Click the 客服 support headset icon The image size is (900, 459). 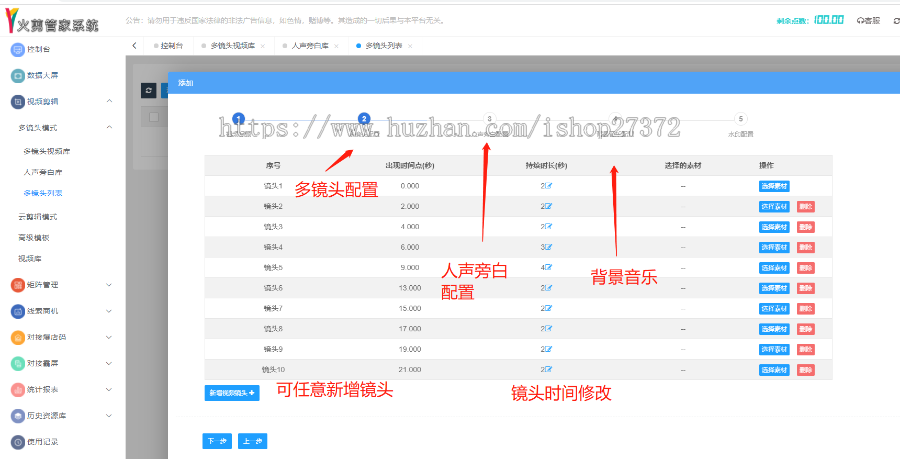tap(862, 20)
